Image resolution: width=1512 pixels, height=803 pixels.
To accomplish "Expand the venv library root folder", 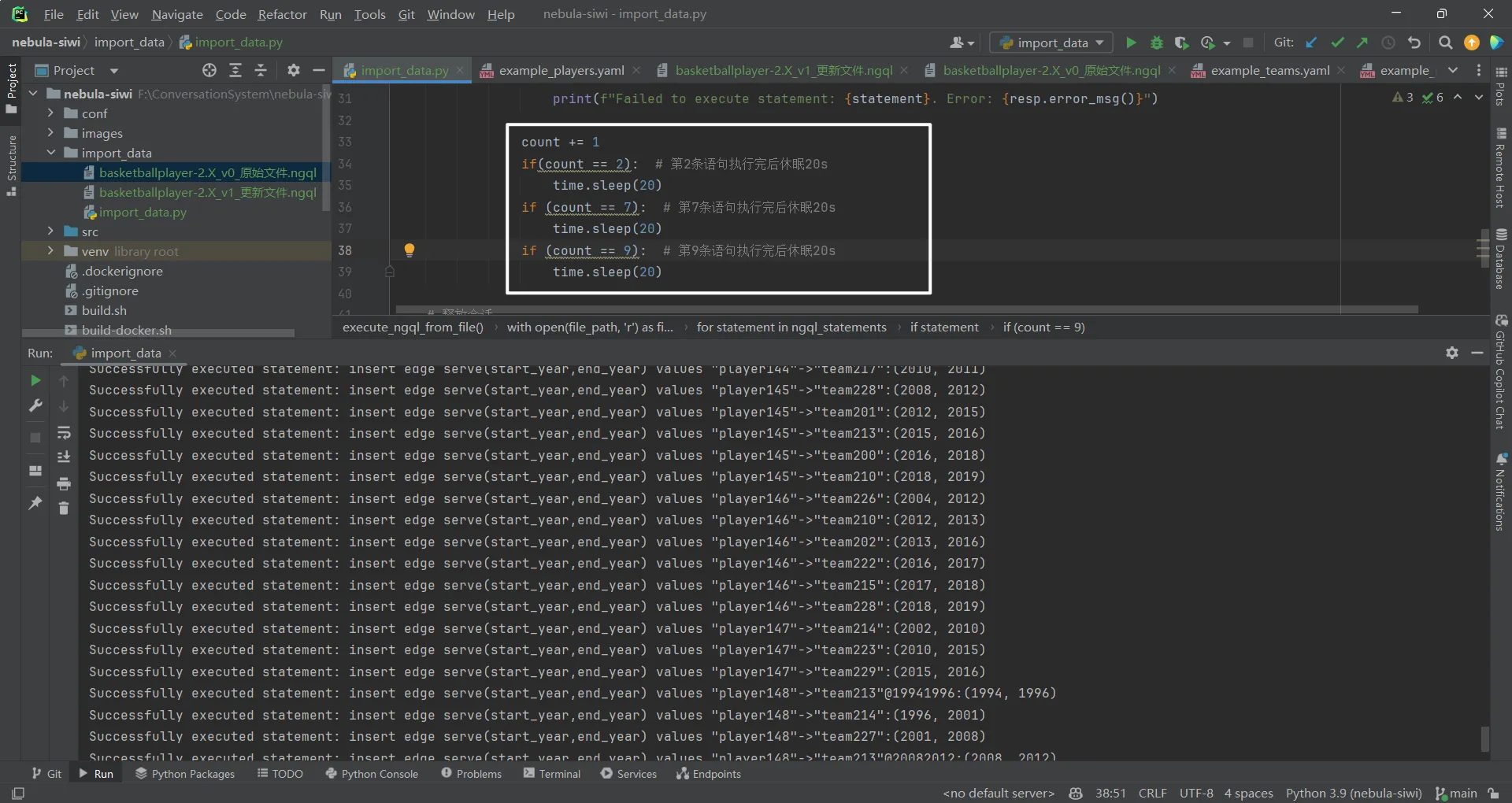I will tap(50, 251).
